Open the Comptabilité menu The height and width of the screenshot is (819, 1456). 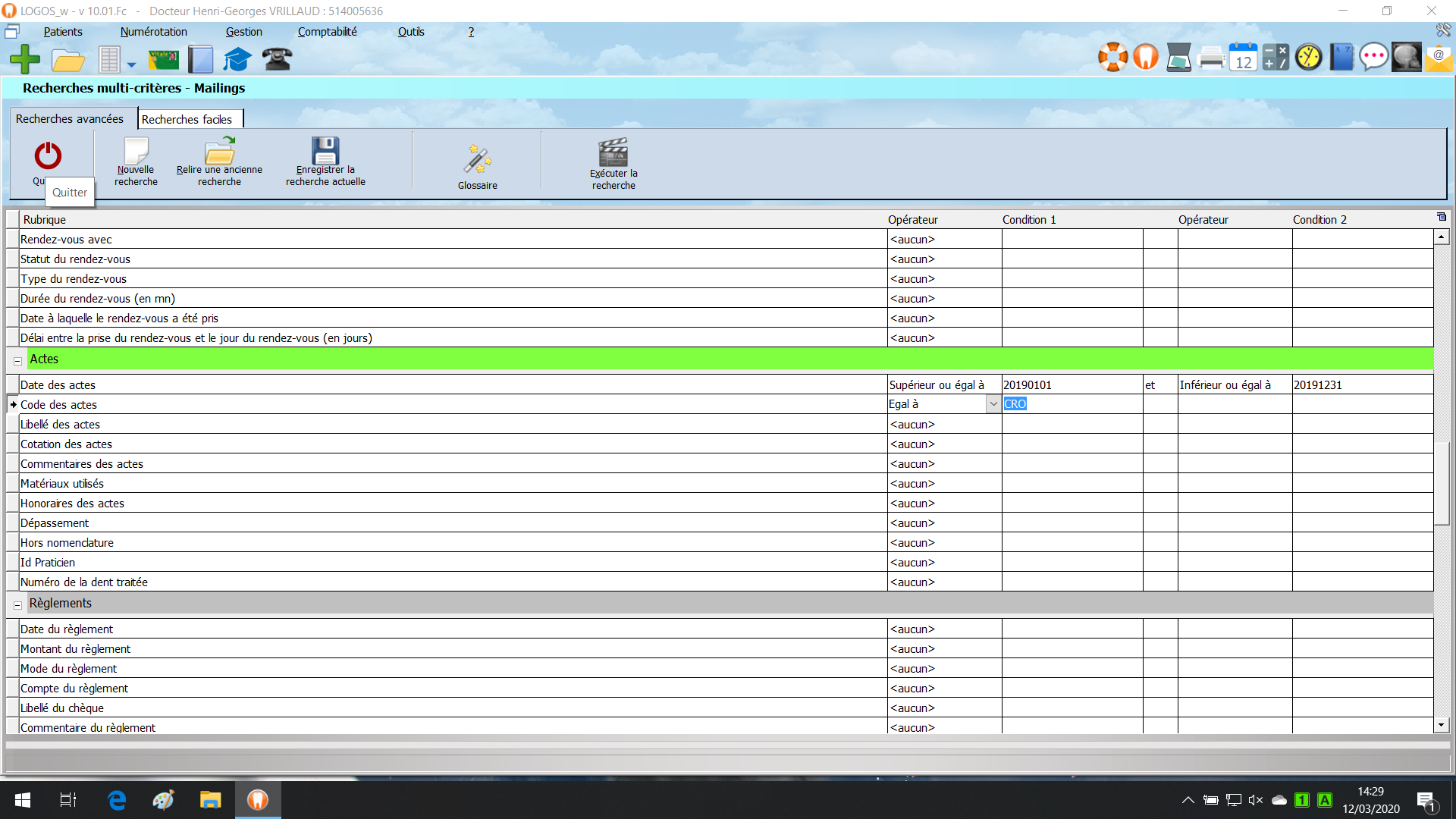tap(327, 32)
